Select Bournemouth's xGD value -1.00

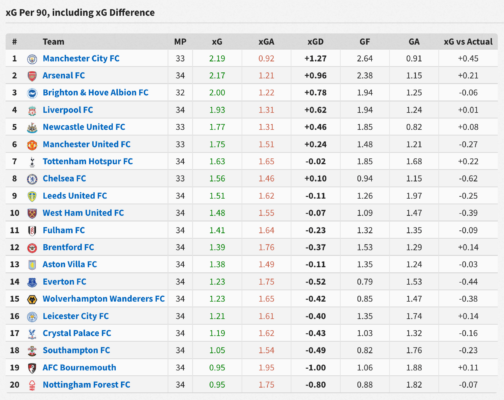pos(316,368)
